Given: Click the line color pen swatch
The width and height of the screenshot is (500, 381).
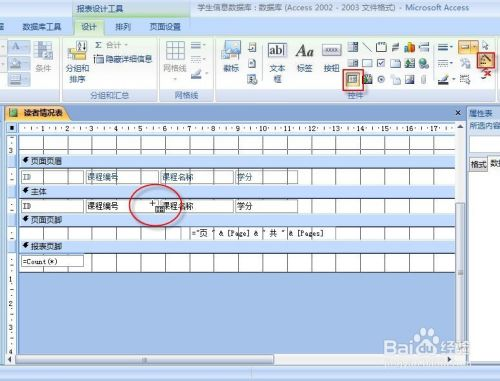Looking at the screenshot, I should [443, 79].
